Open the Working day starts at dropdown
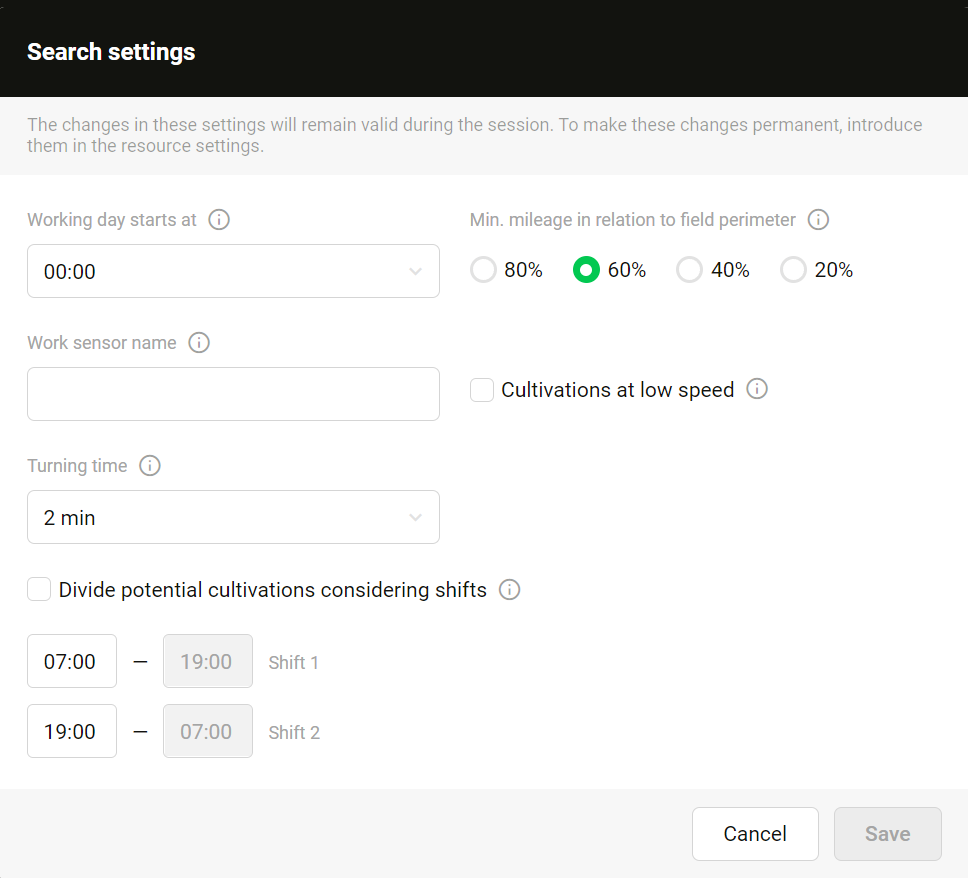Screen dimensions: 968x878 pos(233,271)
